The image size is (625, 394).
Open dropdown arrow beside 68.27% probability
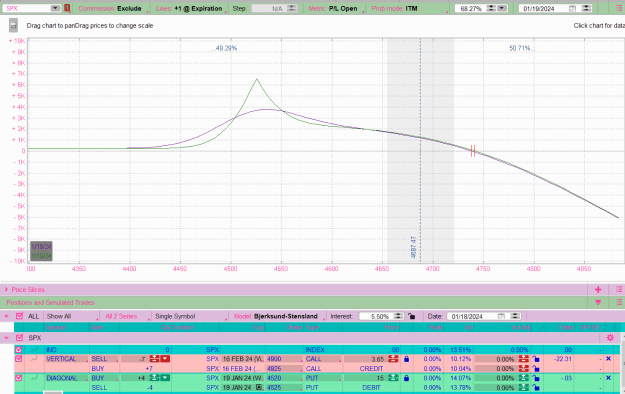tap(502, 8)
